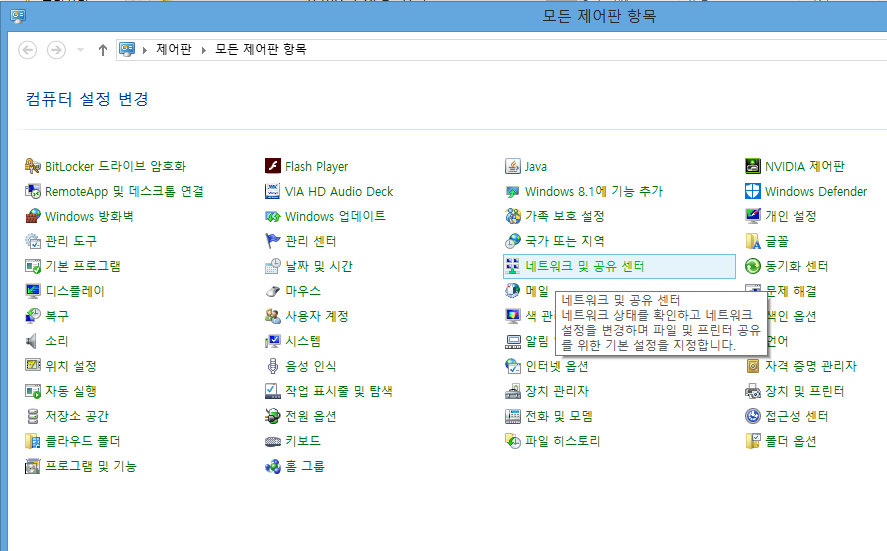Image resolution: width=887 pixels, height=551 pixels.
Task: Open the 시스템 link
Action: pyautogui.click(x=303, y=341)
